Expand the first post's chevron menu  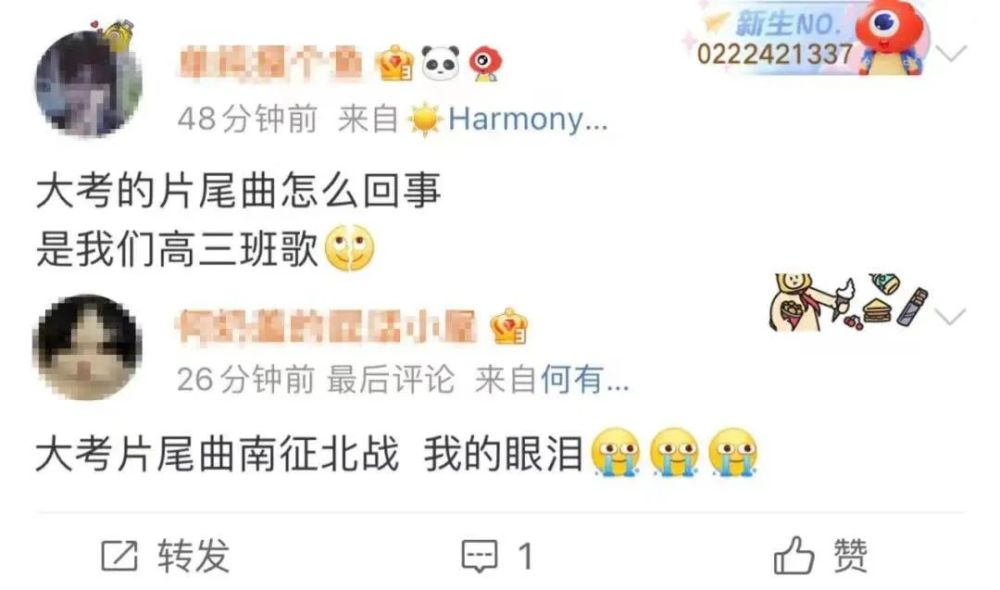click(x=952, y=54)
